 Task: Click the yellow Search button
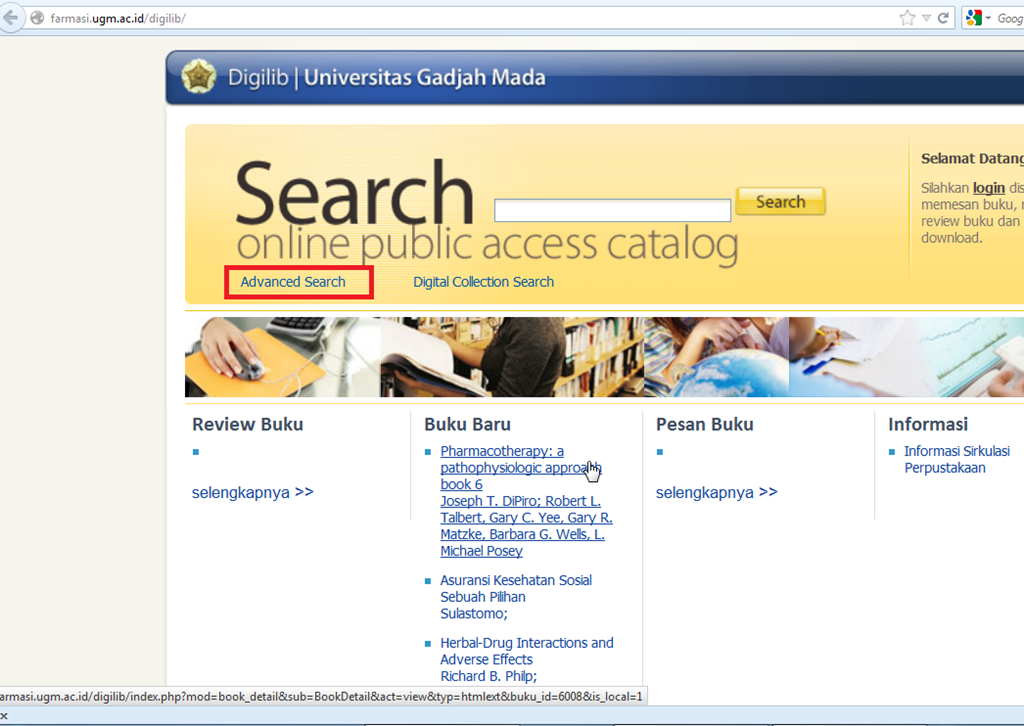point(780,201)
